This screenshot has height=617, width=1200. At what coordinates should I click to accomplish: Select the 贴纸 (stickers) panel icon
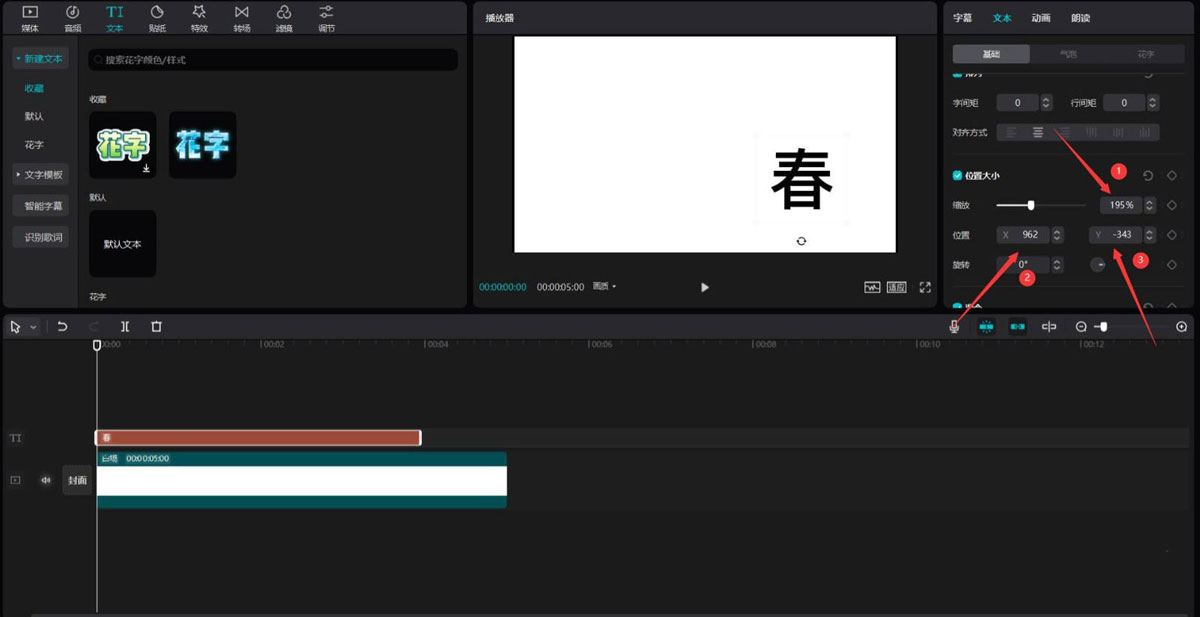156,15
